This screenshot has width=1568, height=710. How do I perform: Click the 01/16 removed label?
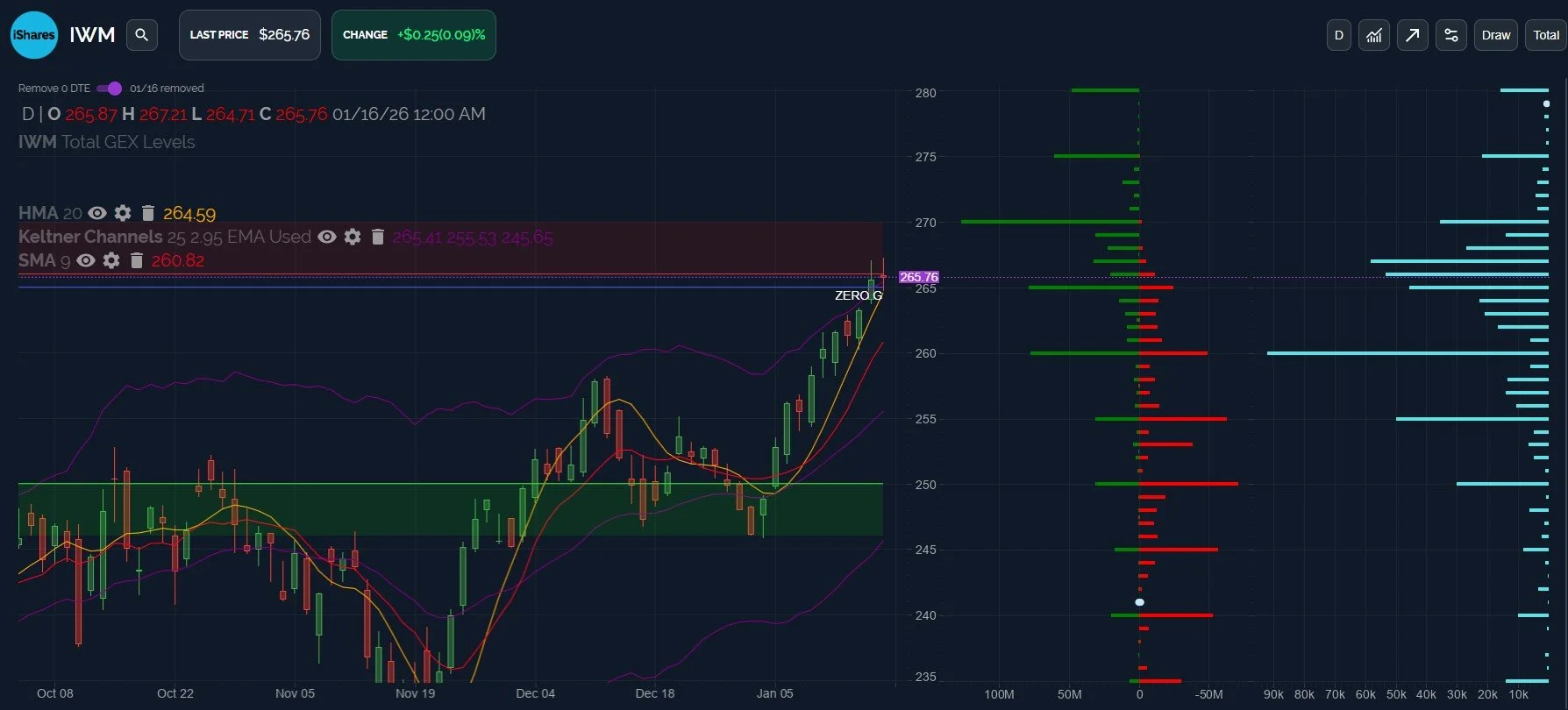click(x=167, y=89)
